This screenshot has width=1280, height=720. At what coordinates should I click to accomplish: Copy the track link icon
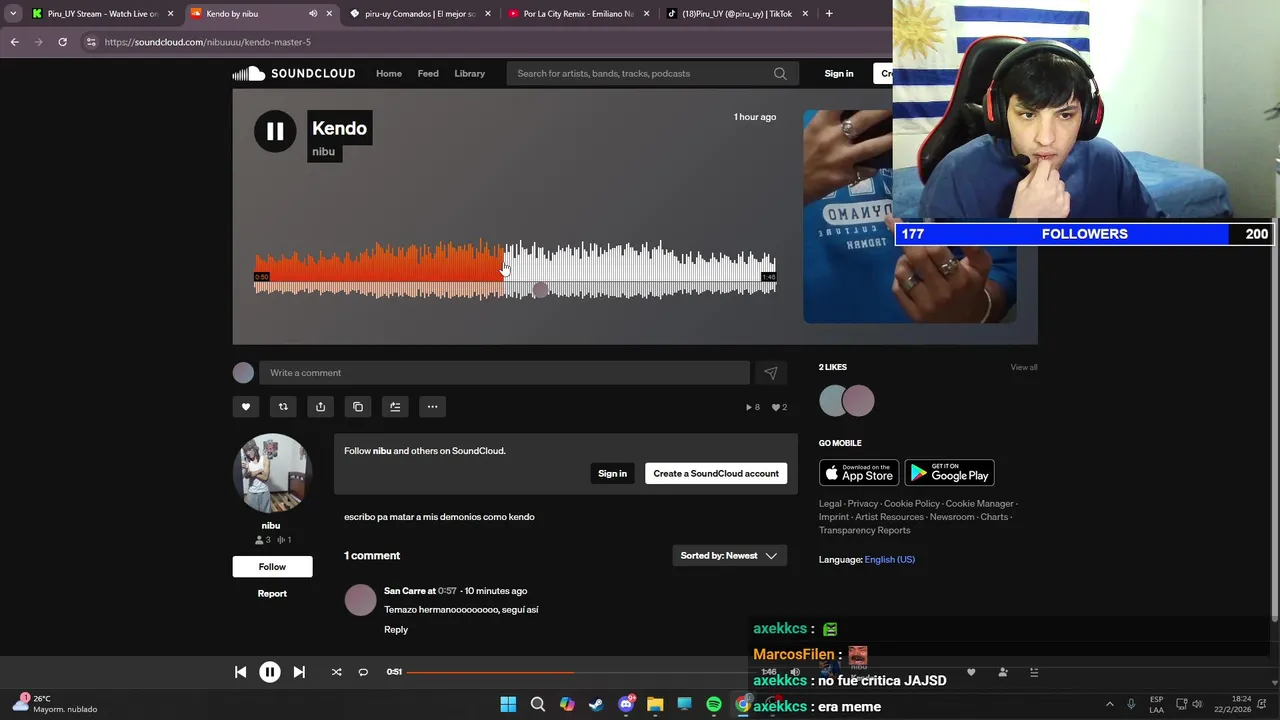[358, 407]
